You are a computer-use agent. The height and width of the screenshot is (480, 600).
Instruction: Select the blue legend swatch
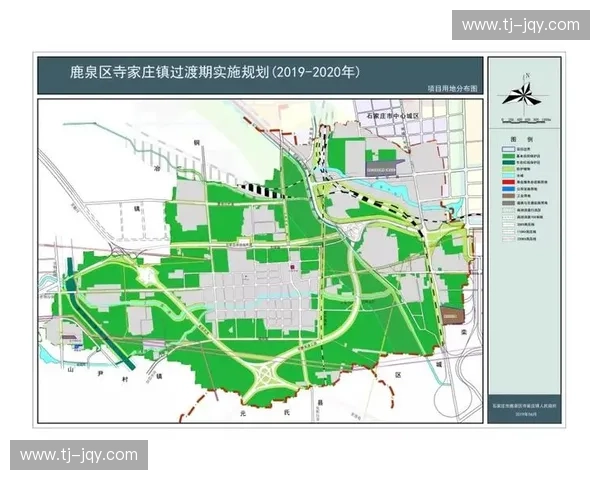point(508,189)
